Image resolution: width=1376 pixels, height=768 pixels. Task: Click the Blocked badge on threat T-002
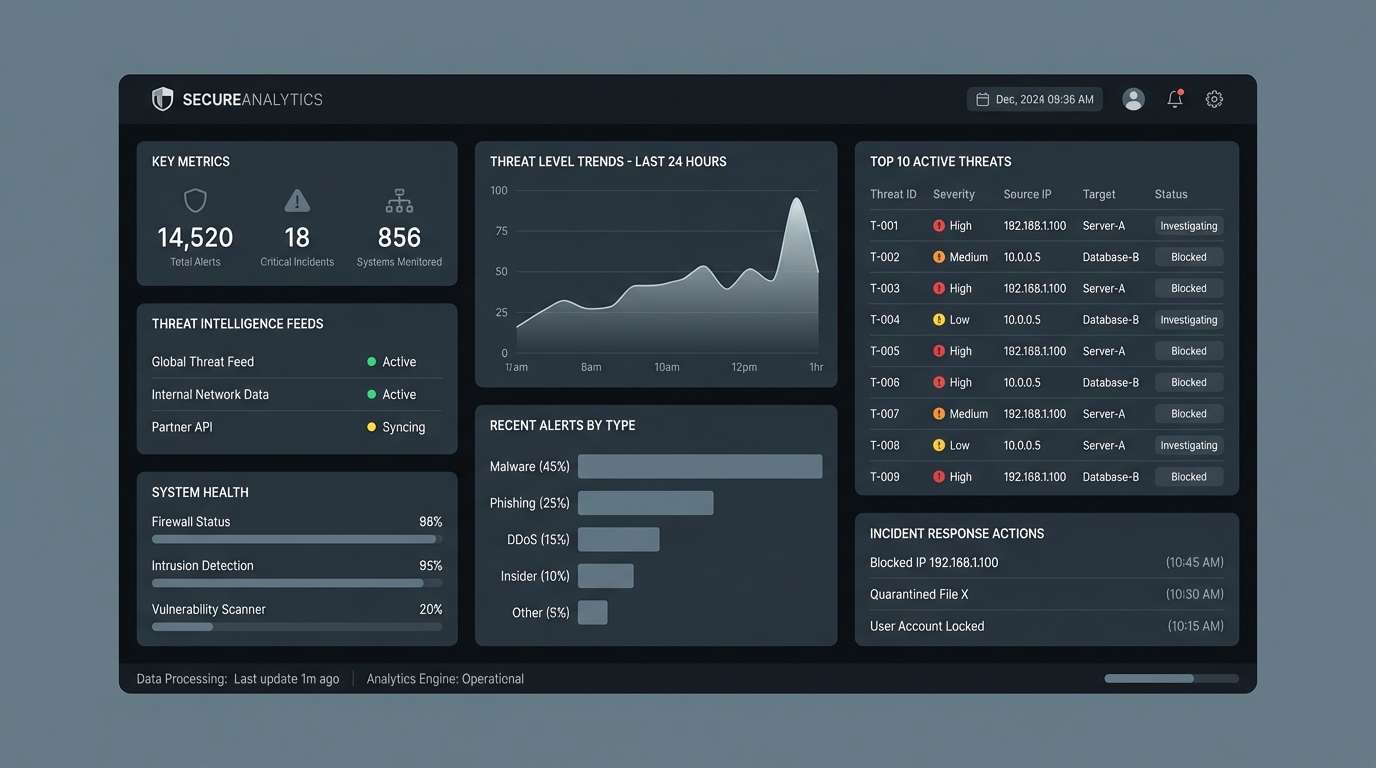[1188, 256]
